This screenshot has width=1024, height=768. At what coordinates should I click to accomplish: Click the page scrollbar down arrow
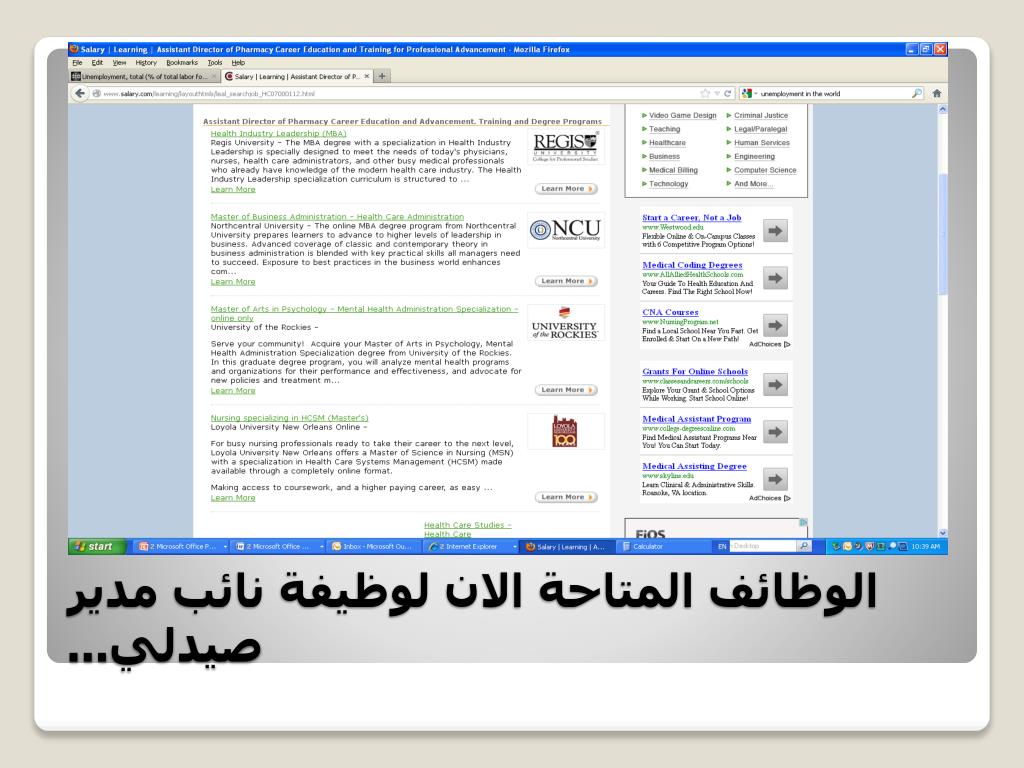click(x=942, y=533)
